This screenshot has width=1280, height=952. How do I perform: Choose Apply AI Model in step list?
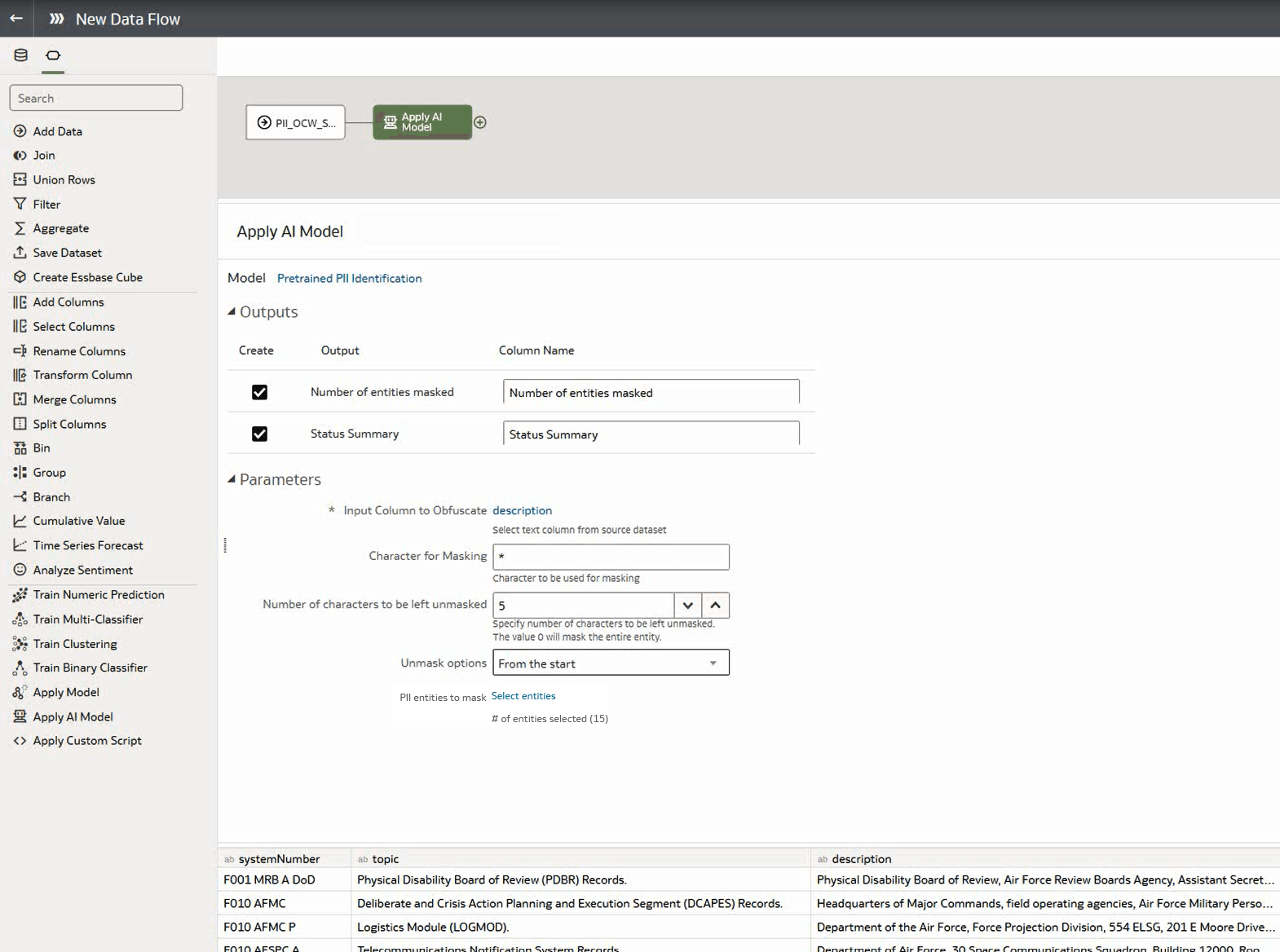73,716
